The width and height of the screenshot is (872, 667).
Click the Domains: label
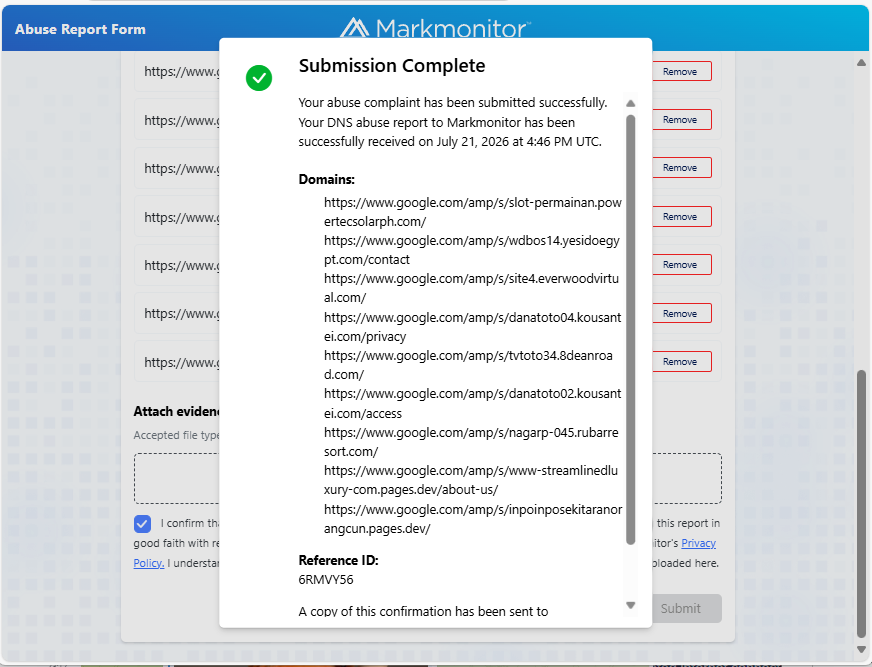(326, 179)
